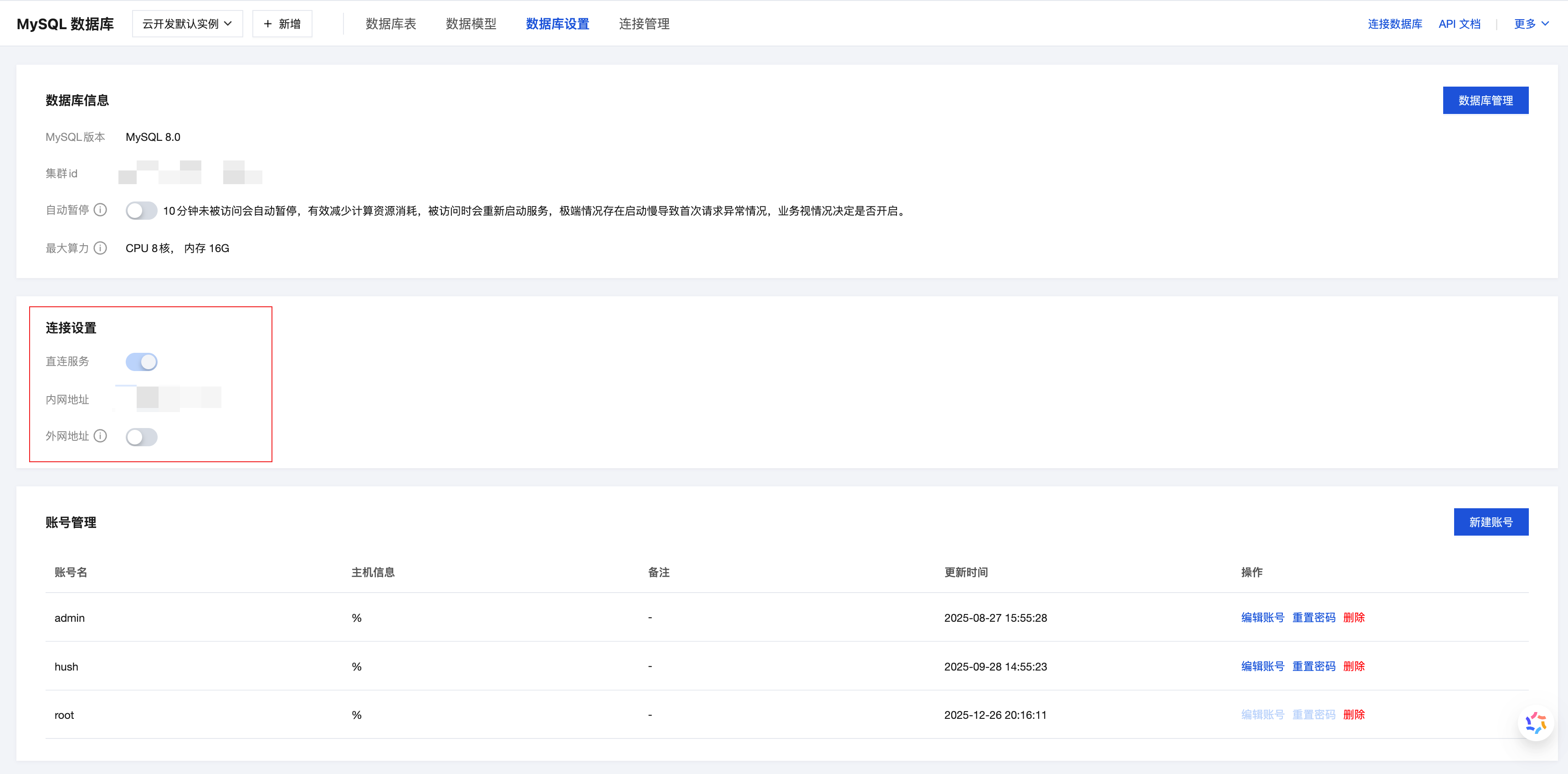Disable the 直连服务 toggle

pyautogui.click(x=141, y=361)
